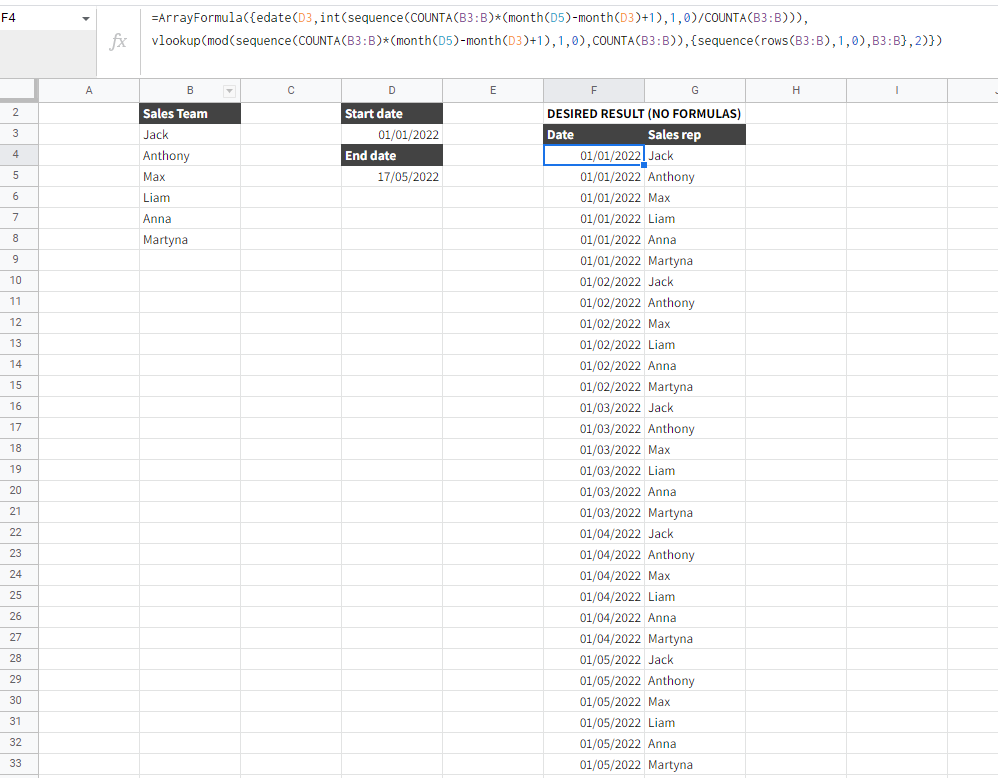Click the select-all corner box
Image resolution: width=998 pixels, height=778 pixels.
(18, 90)
